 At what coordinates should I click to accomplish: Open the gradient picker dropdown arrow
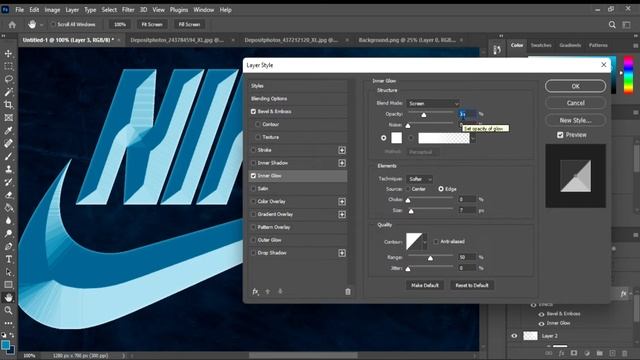[473, 138]
